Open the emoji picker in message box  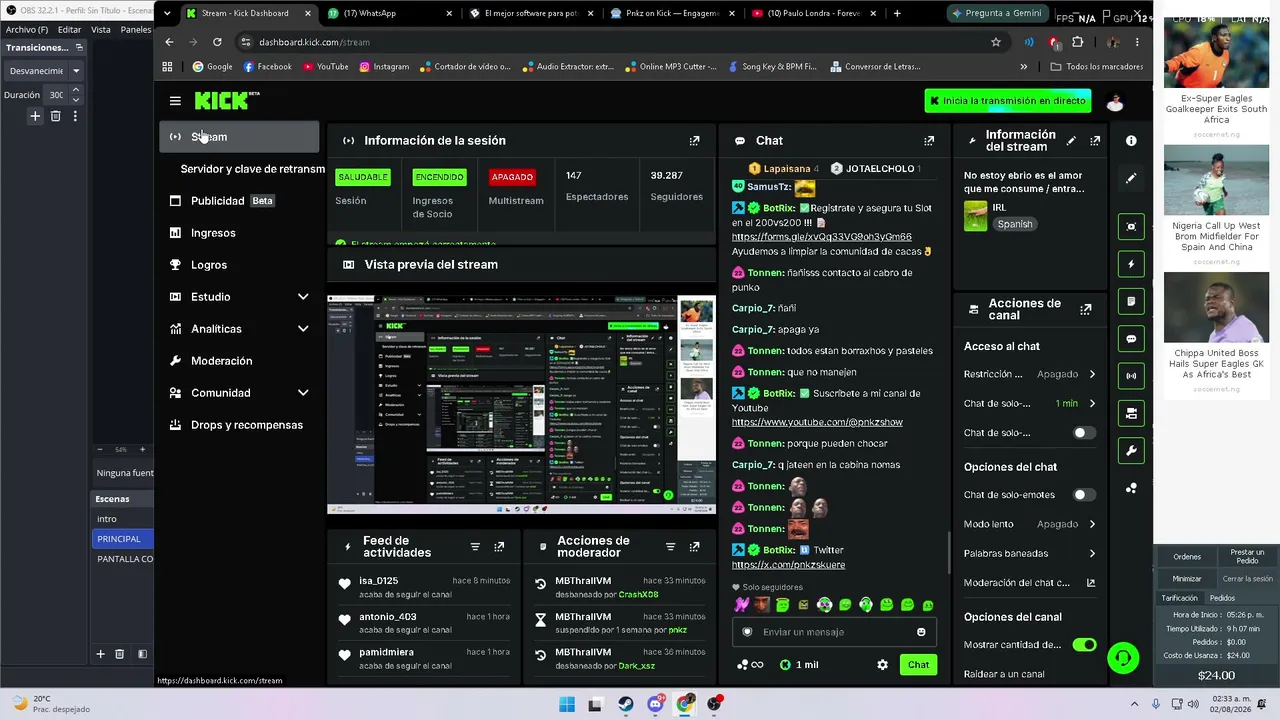tap(921, 632)
